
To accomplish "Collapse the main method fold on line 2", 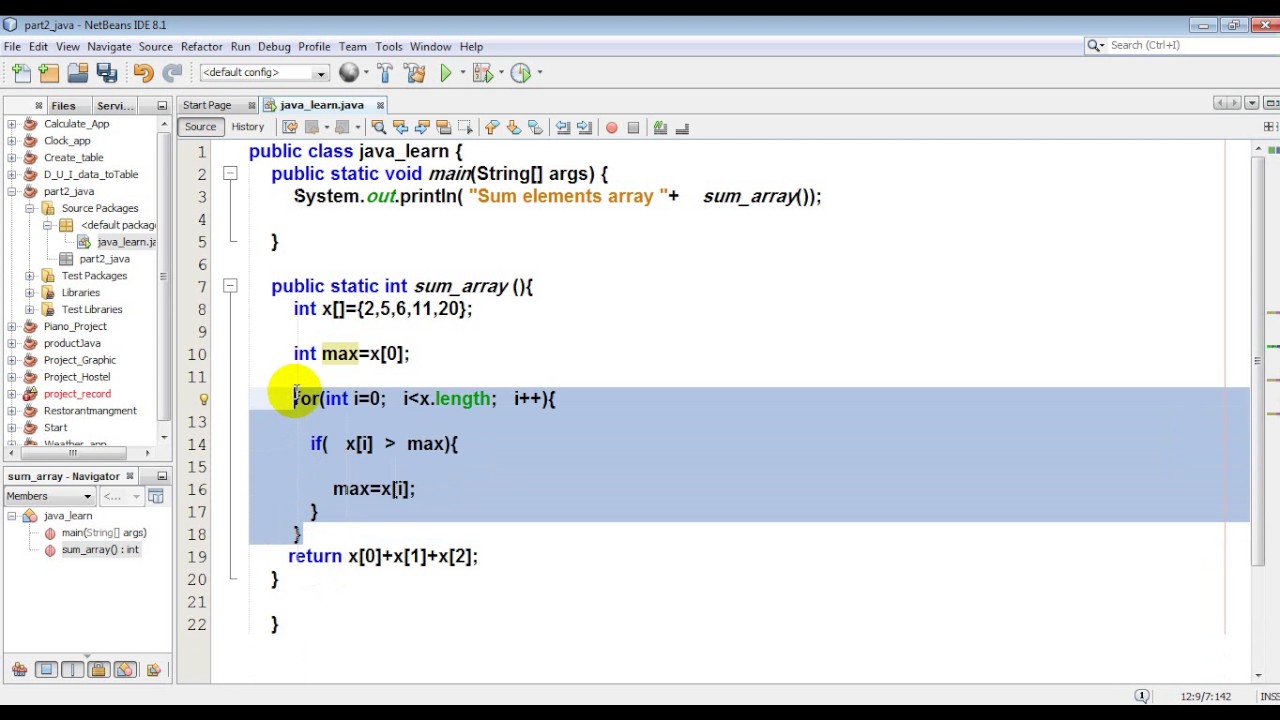I will point(230,174).
